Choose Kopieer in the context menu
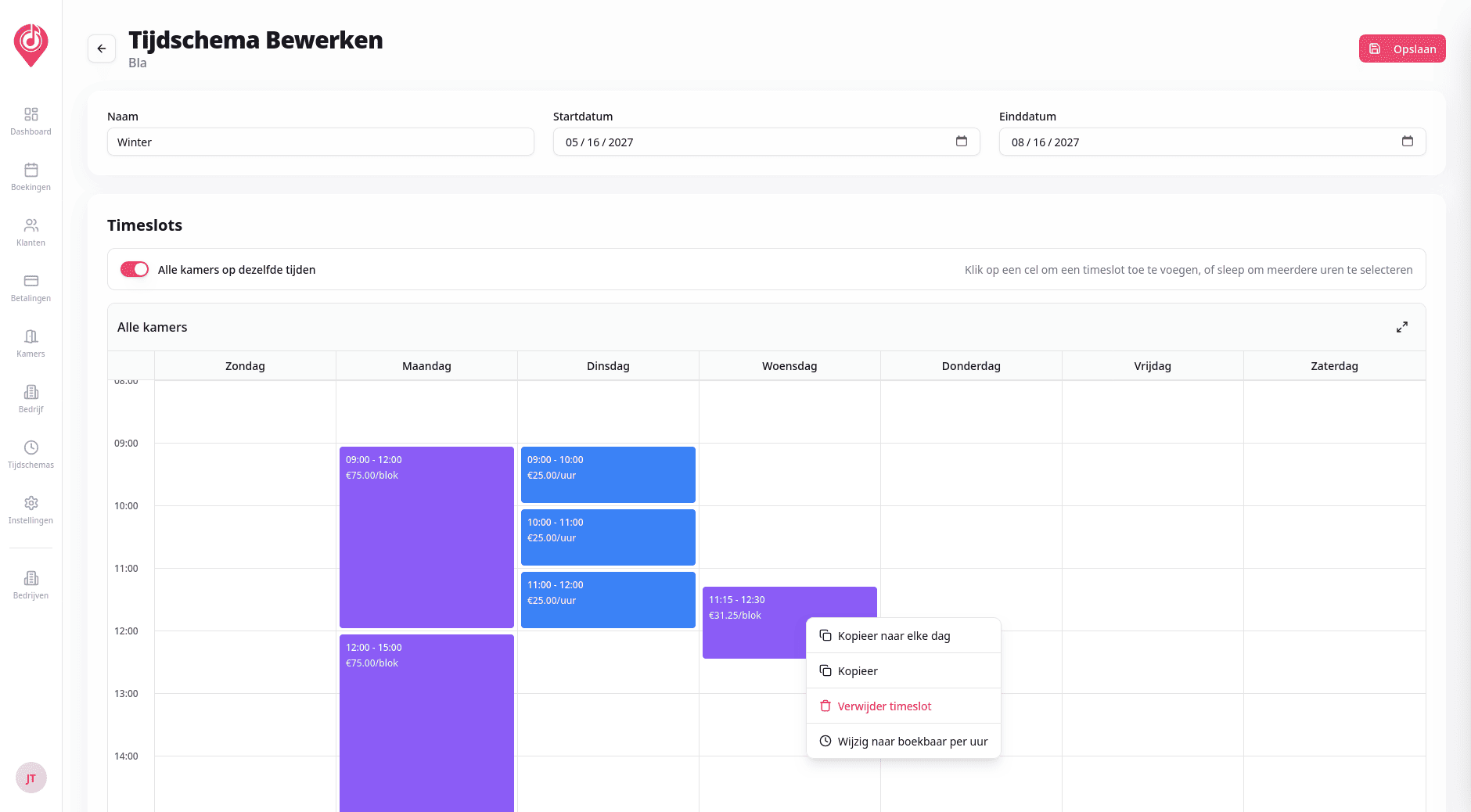The height and width of the screenshot is (812, 1471). pyautogui.click(x=904, y=670)
